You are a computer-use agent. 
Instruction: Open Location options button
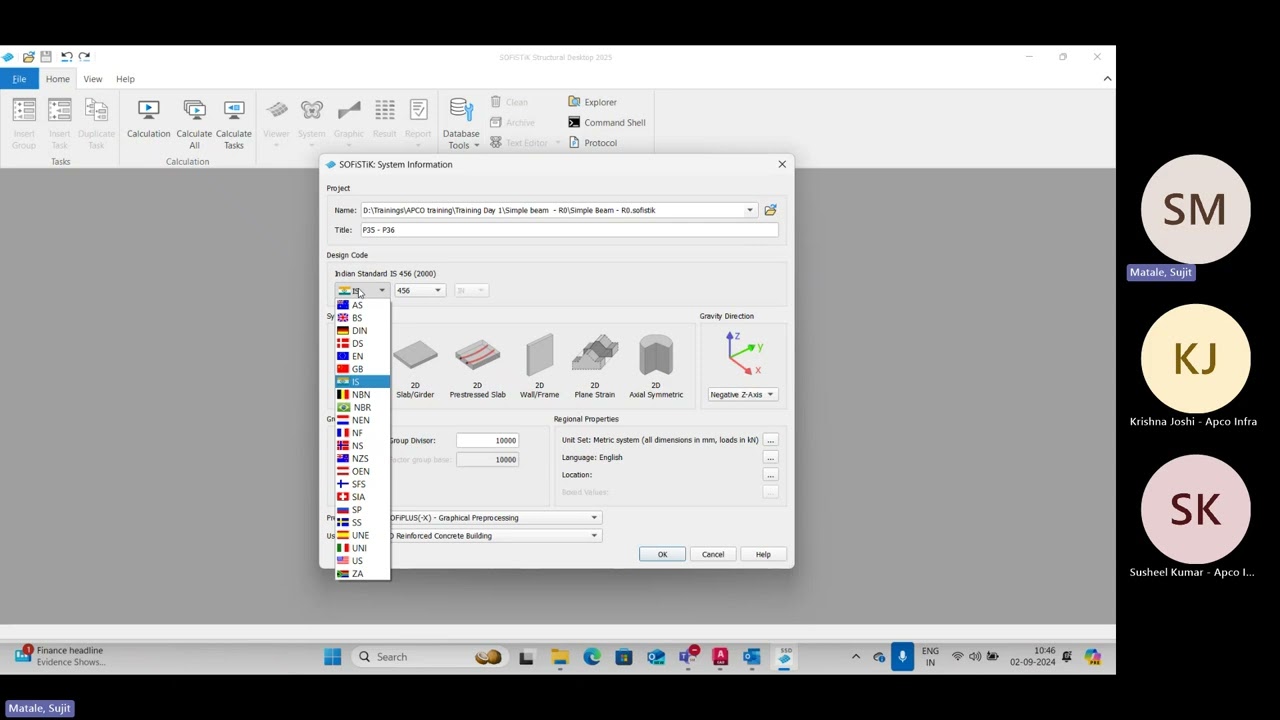click(770, 475)
